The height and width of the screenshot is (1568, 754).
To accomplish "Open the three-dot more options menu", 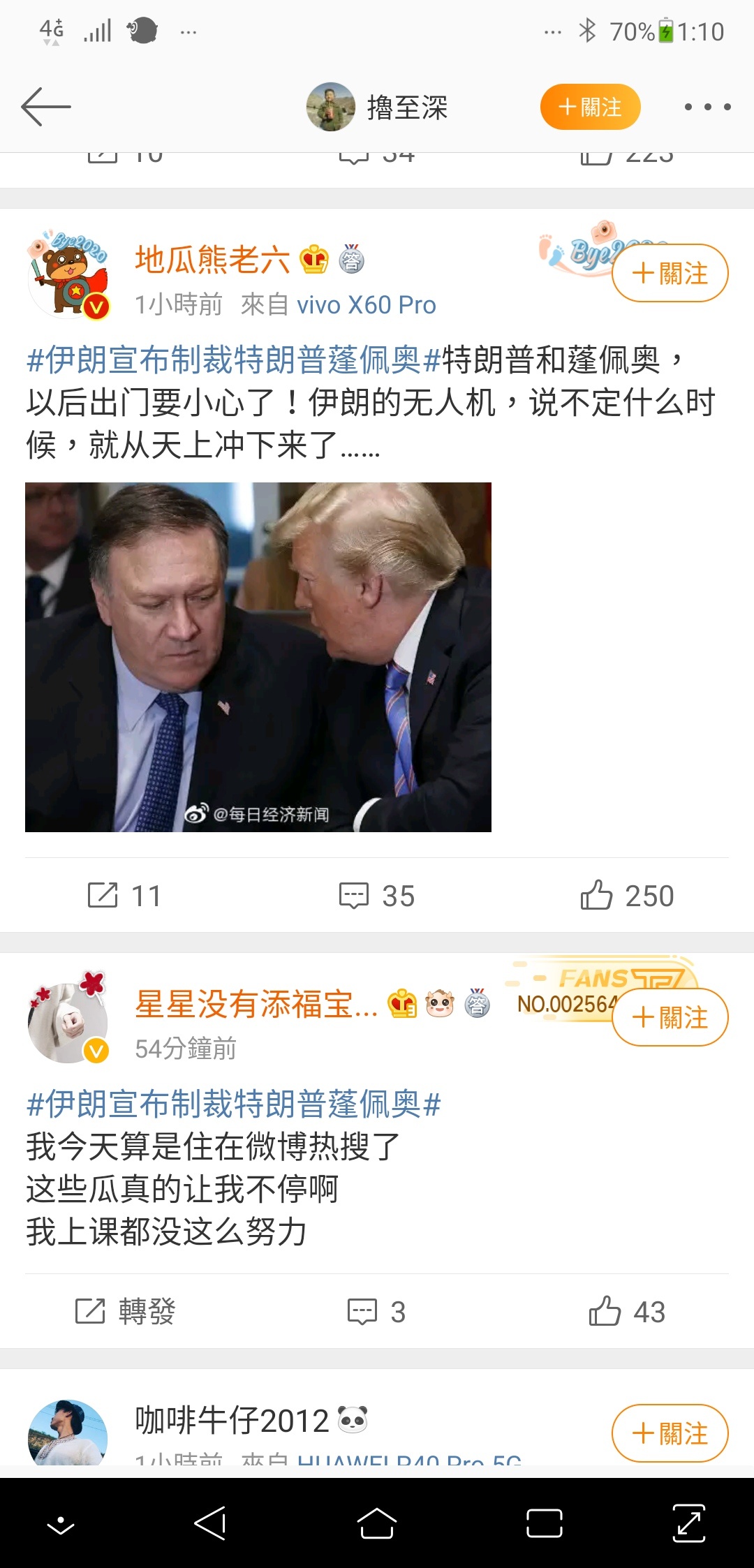I will pyautogui.click(x=707, y=107).
